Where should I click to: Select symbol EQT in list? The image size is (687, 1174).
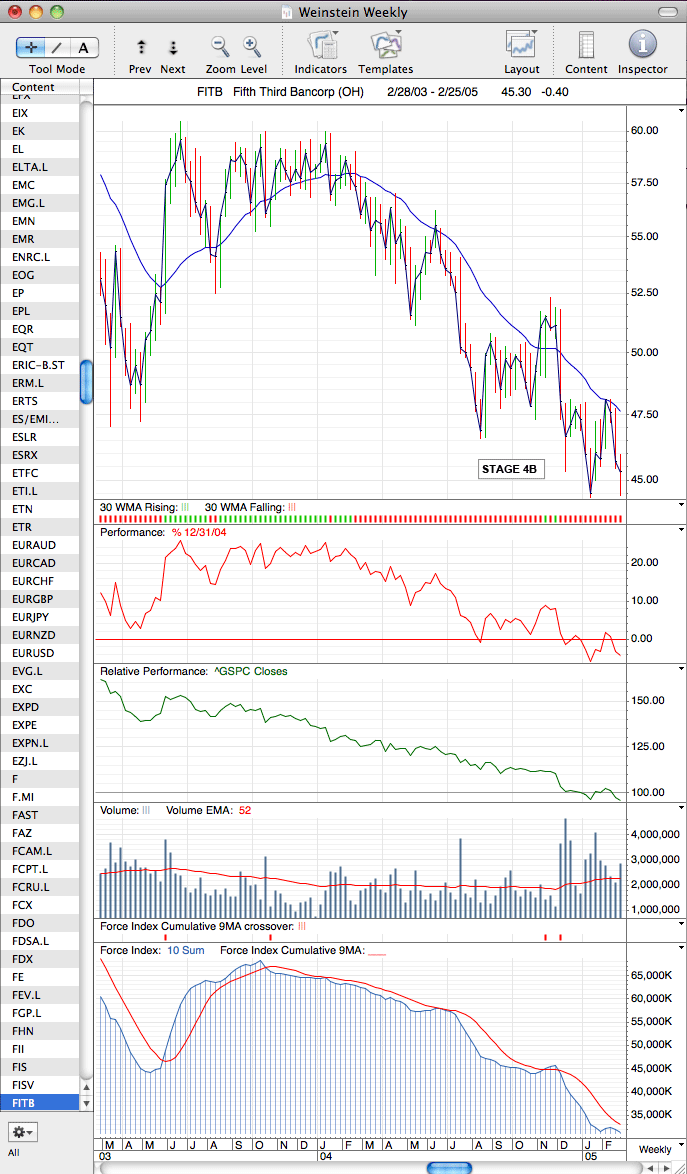39,347
